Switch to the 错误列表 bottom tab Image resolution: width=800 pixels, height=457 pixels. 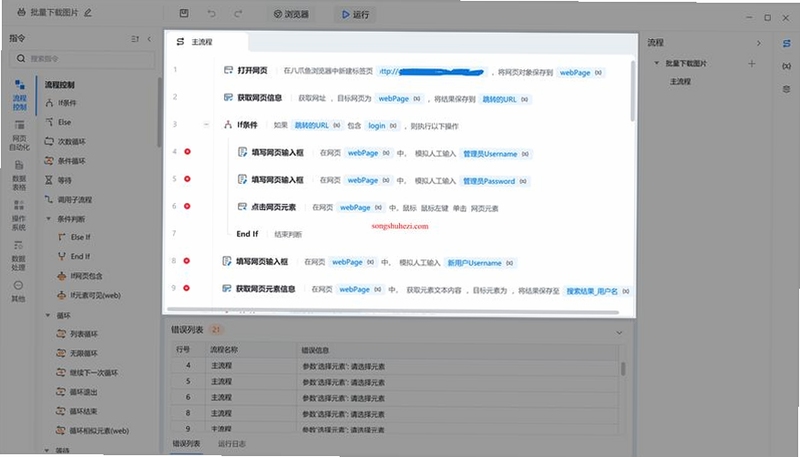click(186, 444)
